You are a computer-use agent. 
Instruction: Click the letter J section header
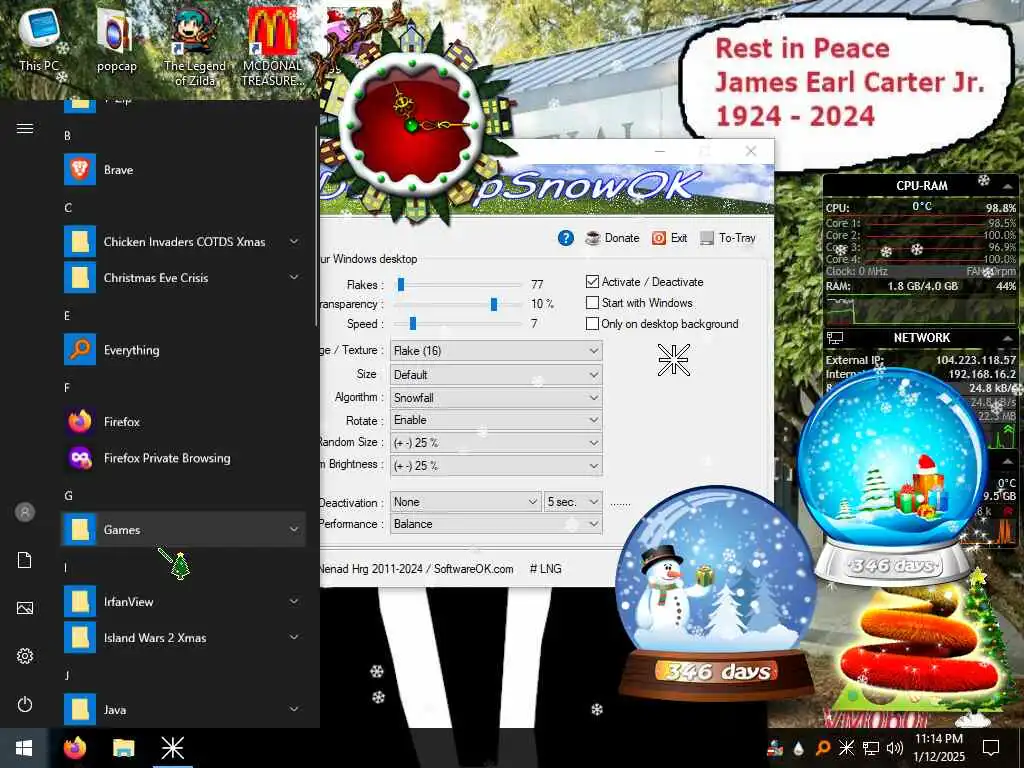click(67, 676)
